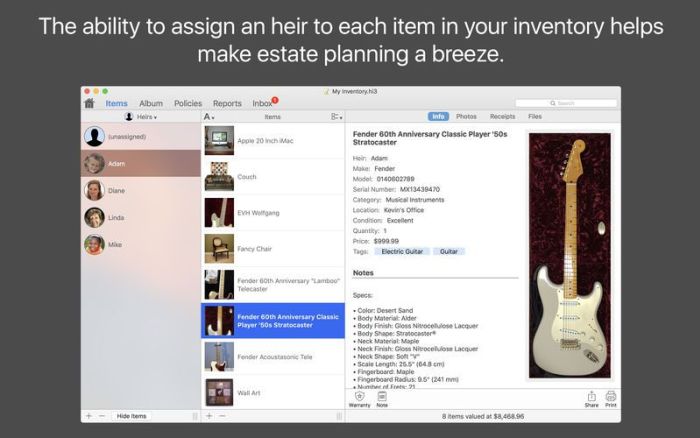The width and height of the screenshot is (700, 438).
Task: Select the Fancy Chair item
Action: [273, 249]
